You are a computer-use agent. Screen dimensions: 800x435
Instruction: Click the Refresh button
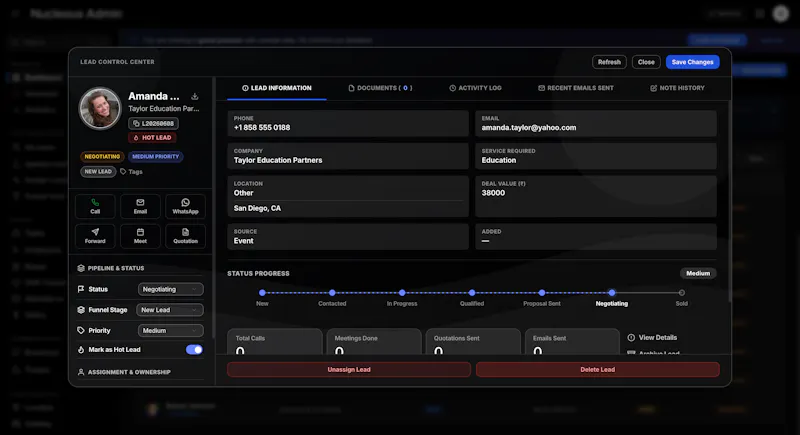point(609,62)
